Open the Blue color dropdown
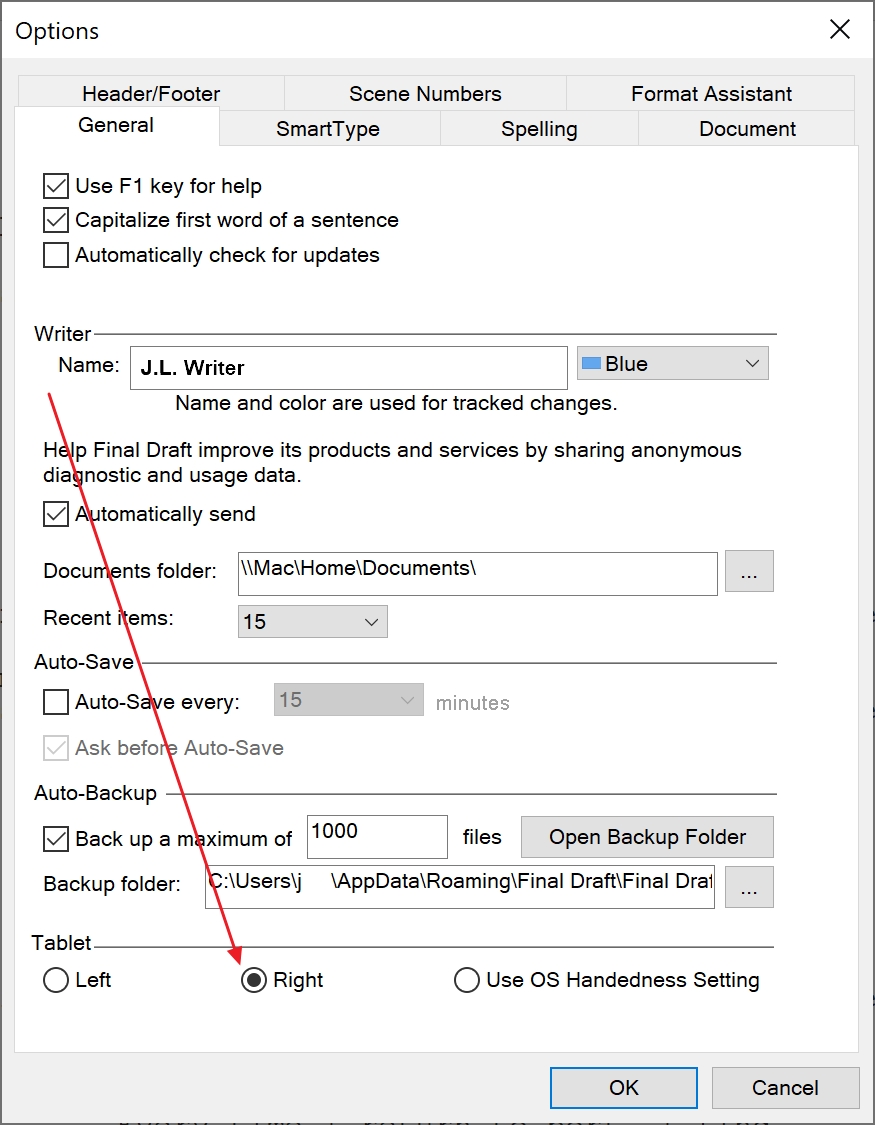875x1125 pixels. [x=673, y=364]
